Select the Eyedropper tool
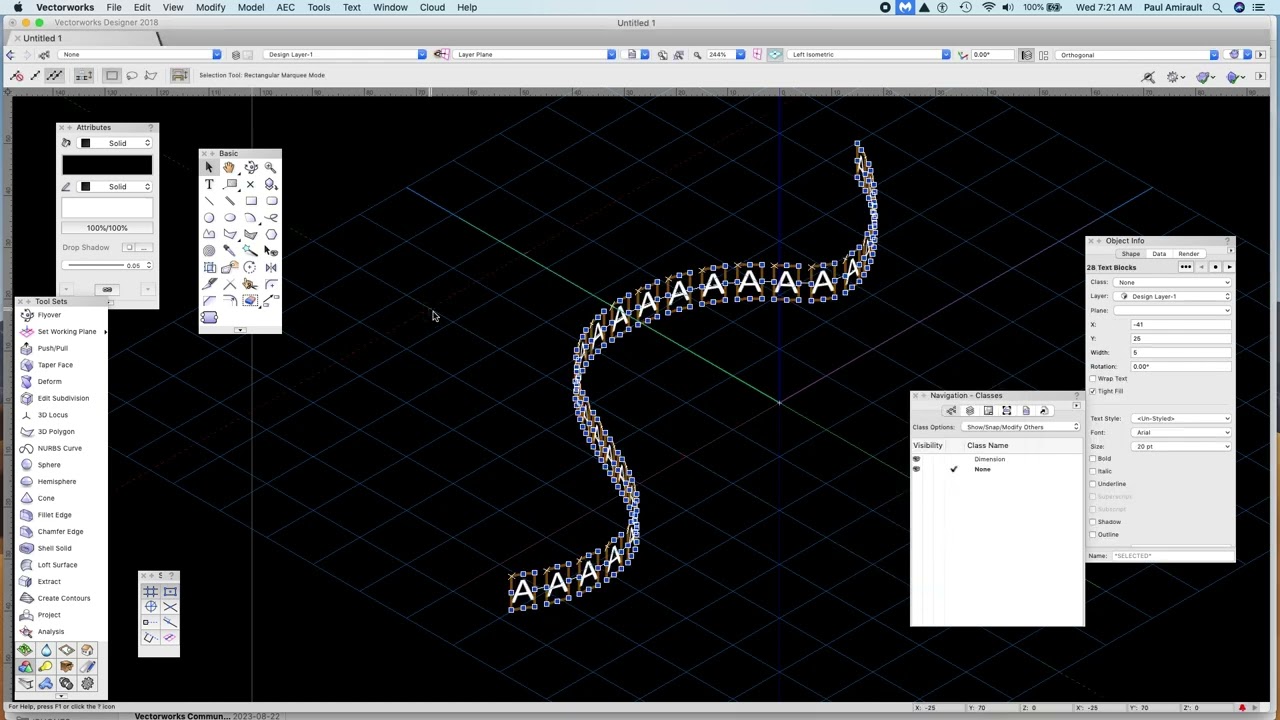Viewport: 1280px width, 720px height. [x=229, y=251]
